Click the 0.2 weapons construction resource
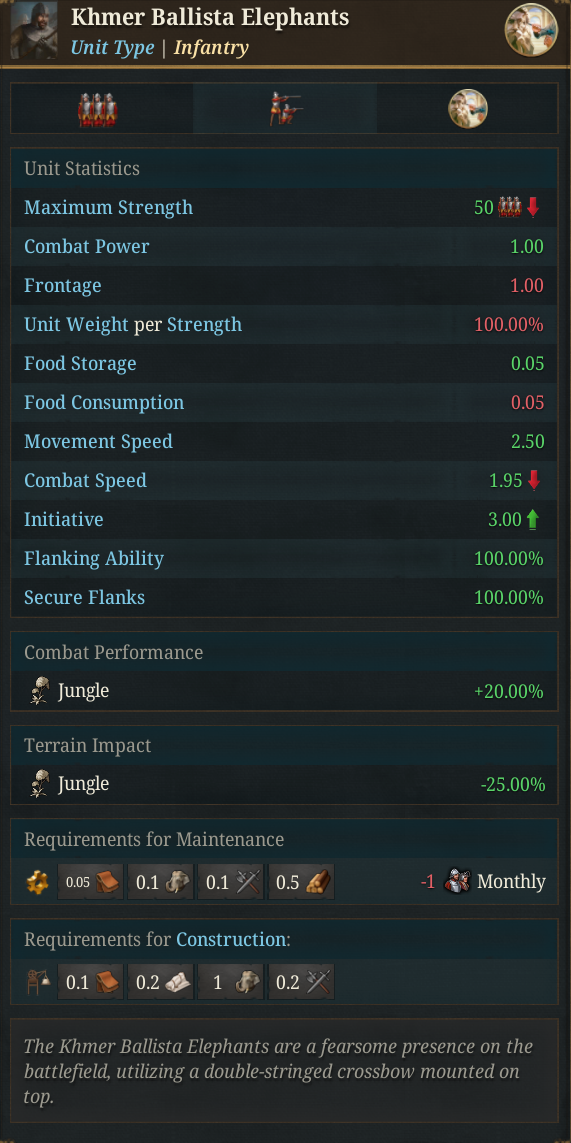Image resolution: width=571 pixels, height=1143 pixels. (x=302, y=983)
